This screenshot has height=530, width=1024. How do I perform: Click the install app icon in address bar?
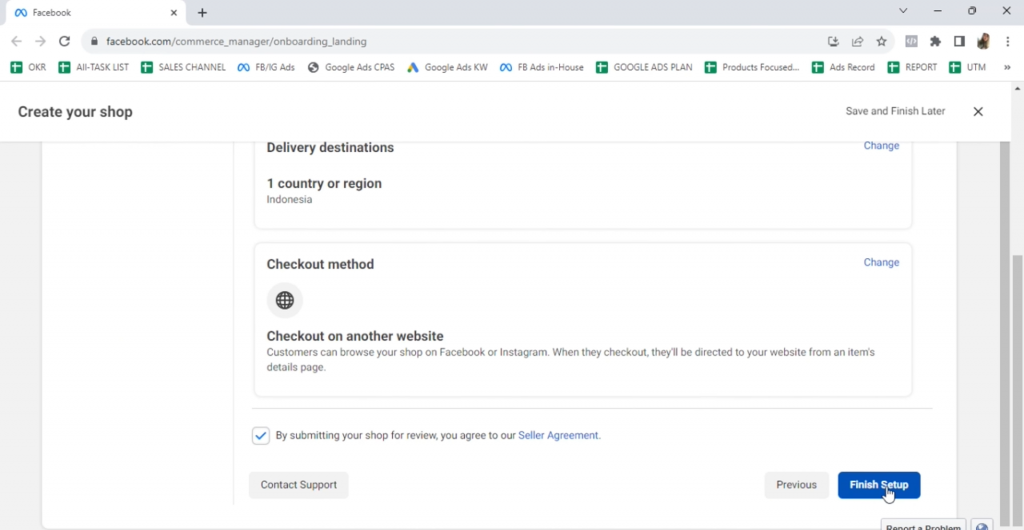coord(833,41)
